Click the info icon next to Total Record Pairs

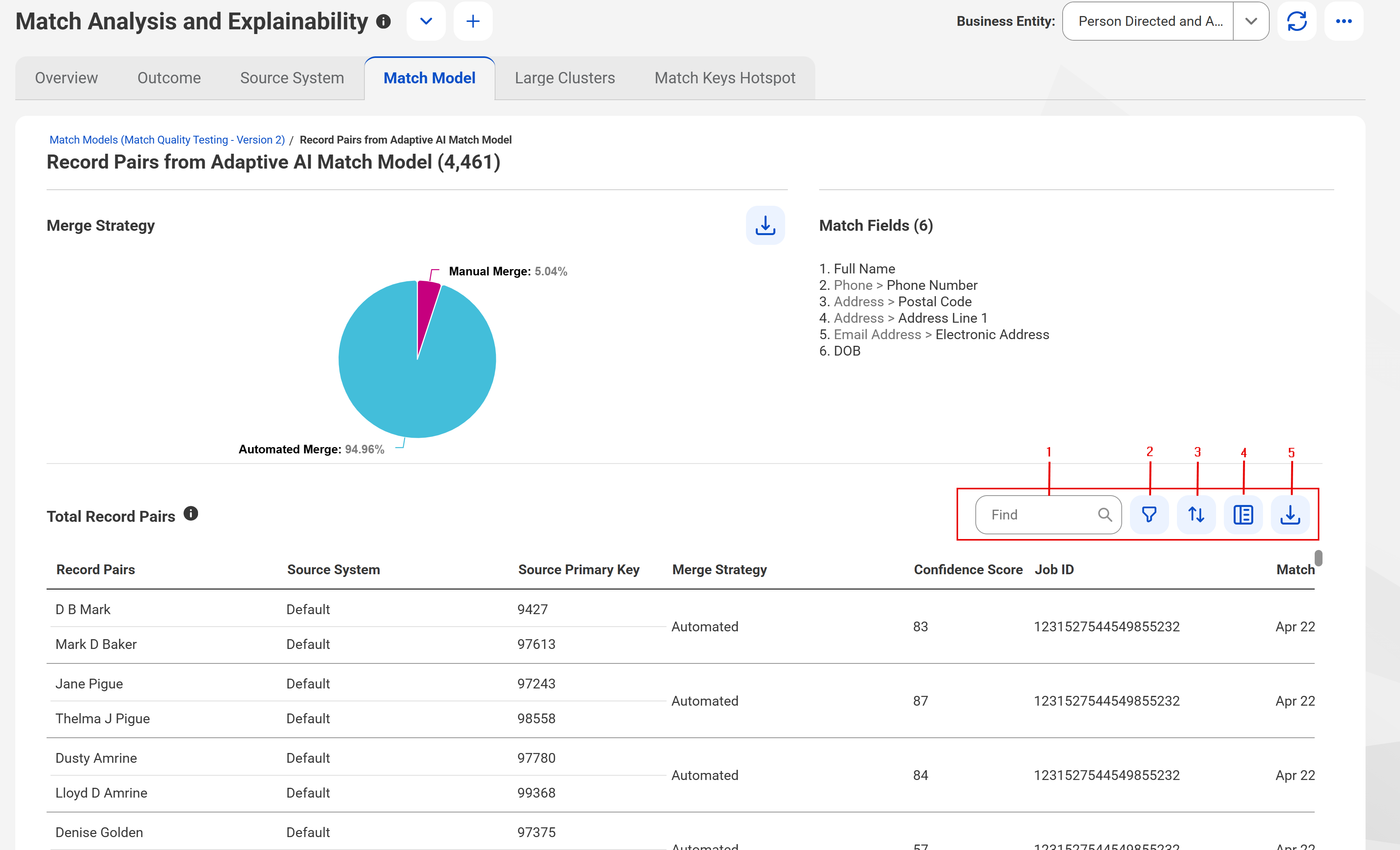191,513
